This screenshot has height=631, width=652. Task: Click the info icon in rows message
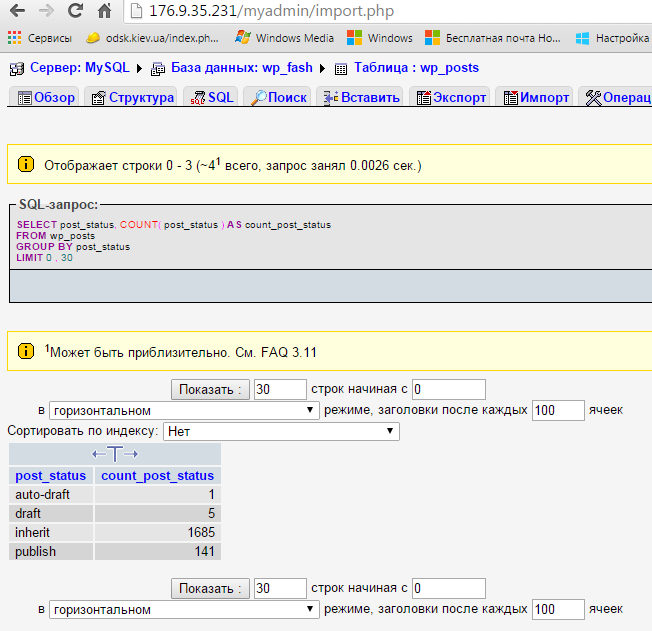pyautogui.click(x=26, y=164)
